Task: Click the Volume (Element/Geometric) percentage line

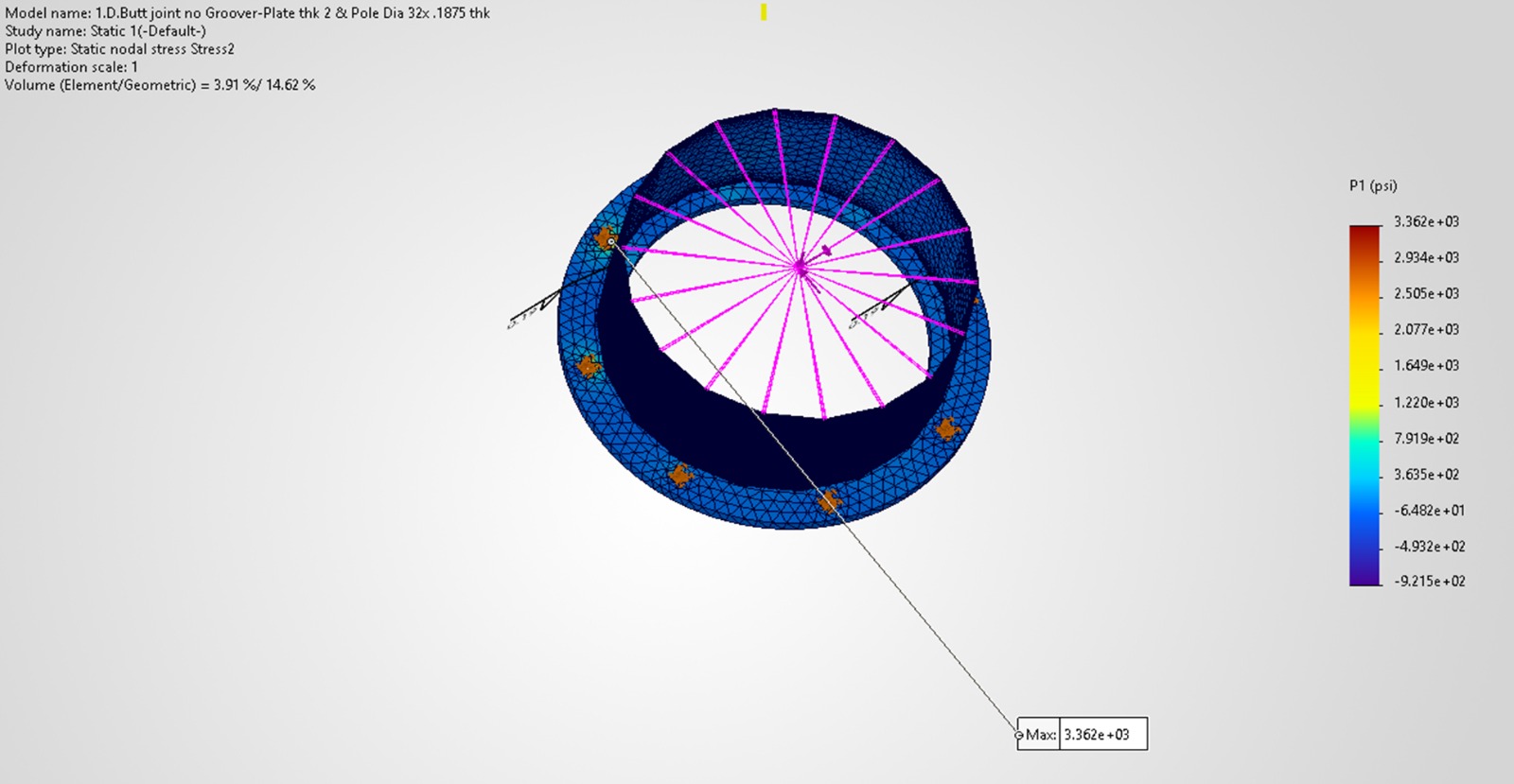Action: pyautogui.click(x=160, y=85)
